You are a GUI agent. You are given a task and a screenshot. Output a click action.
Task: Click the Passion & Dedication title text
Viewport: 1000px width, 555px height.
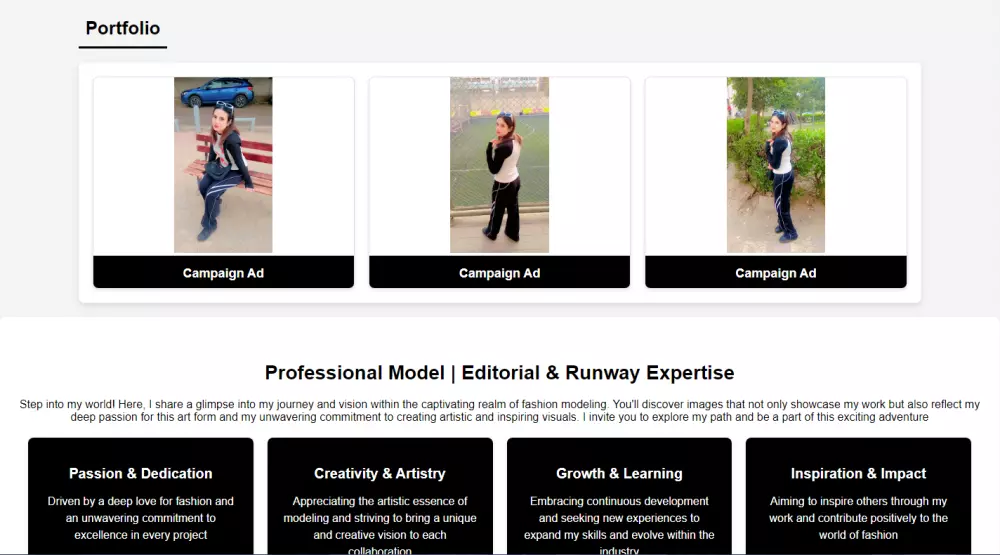pos(140,473)
